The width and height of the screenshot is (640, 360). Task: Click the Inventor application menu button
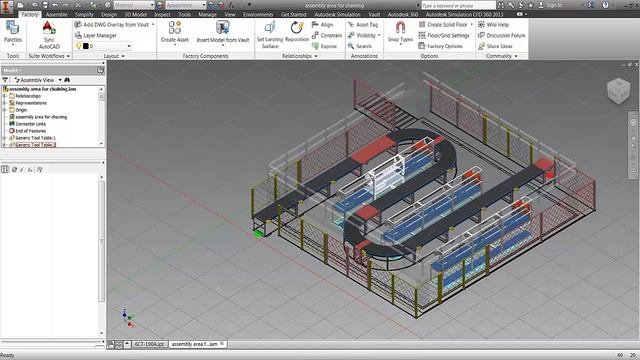(x=7, y=6)
